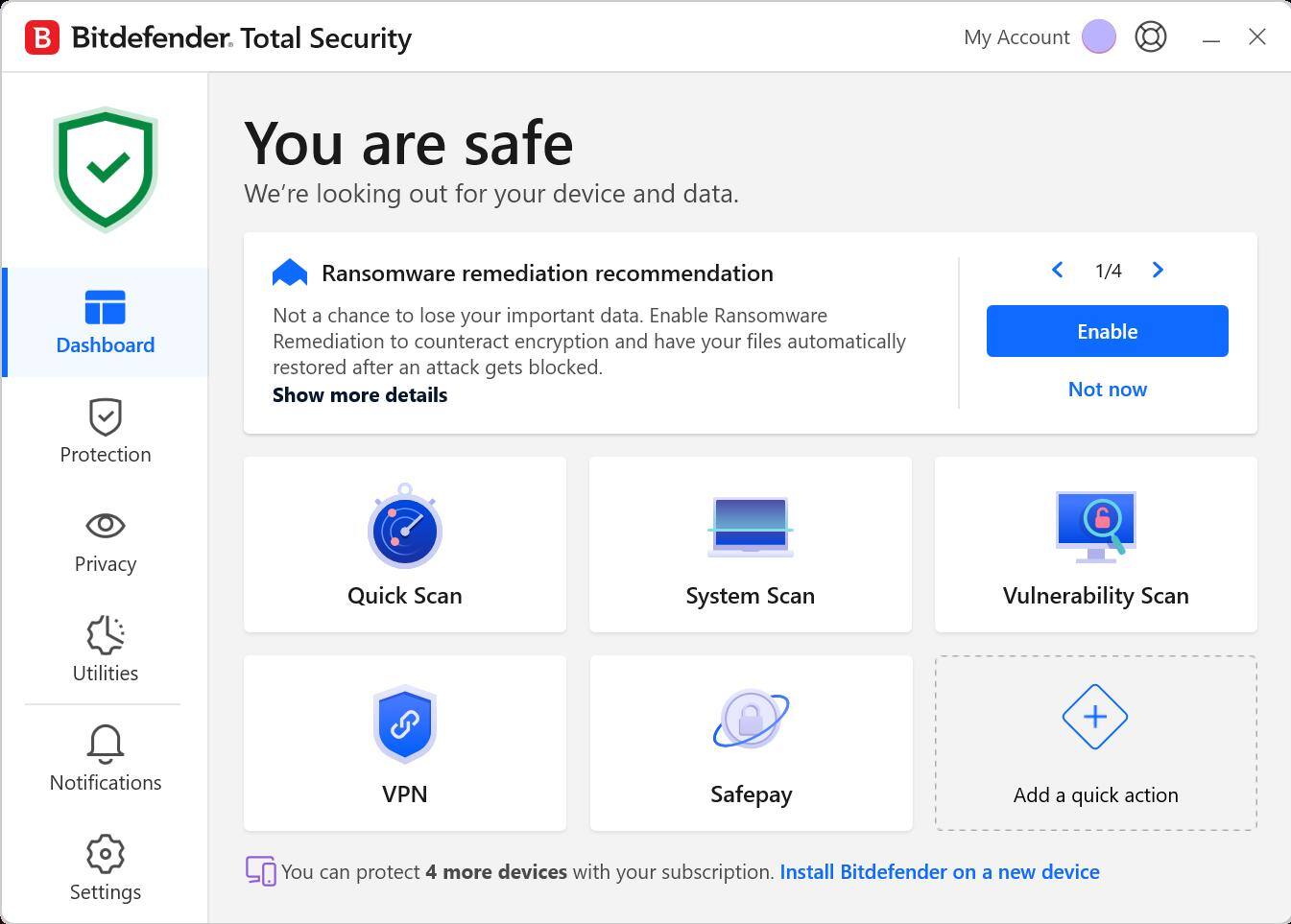Open the support lifebuoy icon

(1150, 36)
